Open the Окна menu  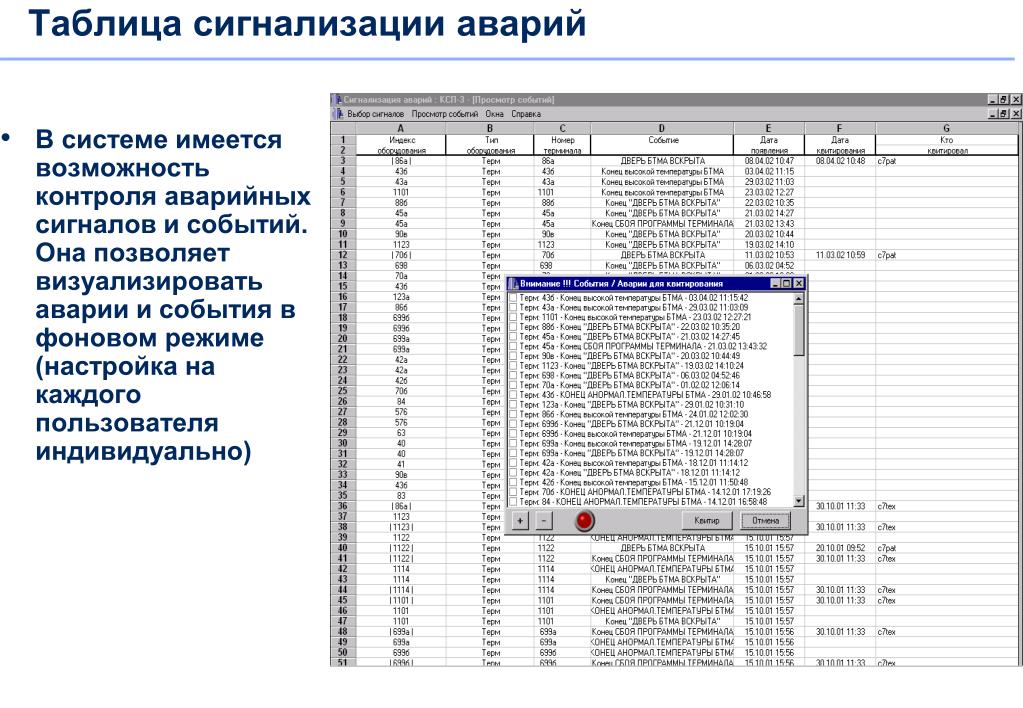tap(494, 114)
